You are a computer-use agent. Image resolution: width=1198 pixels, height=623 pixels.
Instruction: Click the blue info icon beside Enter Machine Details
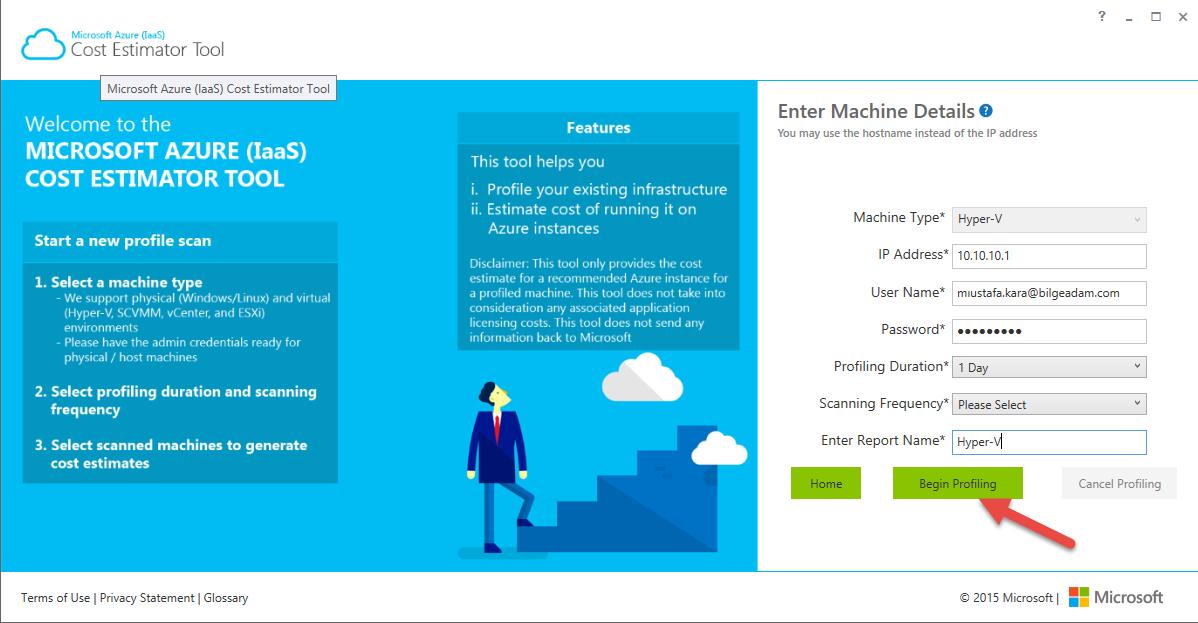[986, 111]
